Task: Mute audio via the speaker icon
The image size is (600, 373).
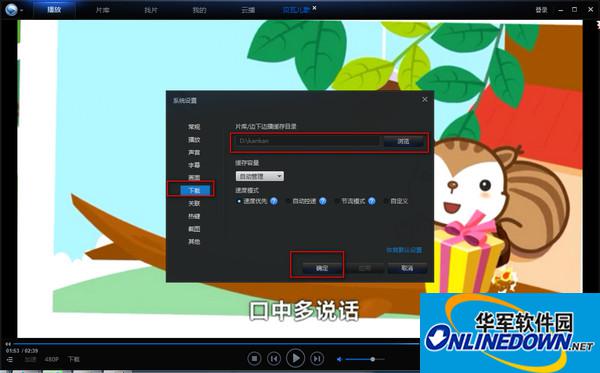Action: [x=339, y=359]
